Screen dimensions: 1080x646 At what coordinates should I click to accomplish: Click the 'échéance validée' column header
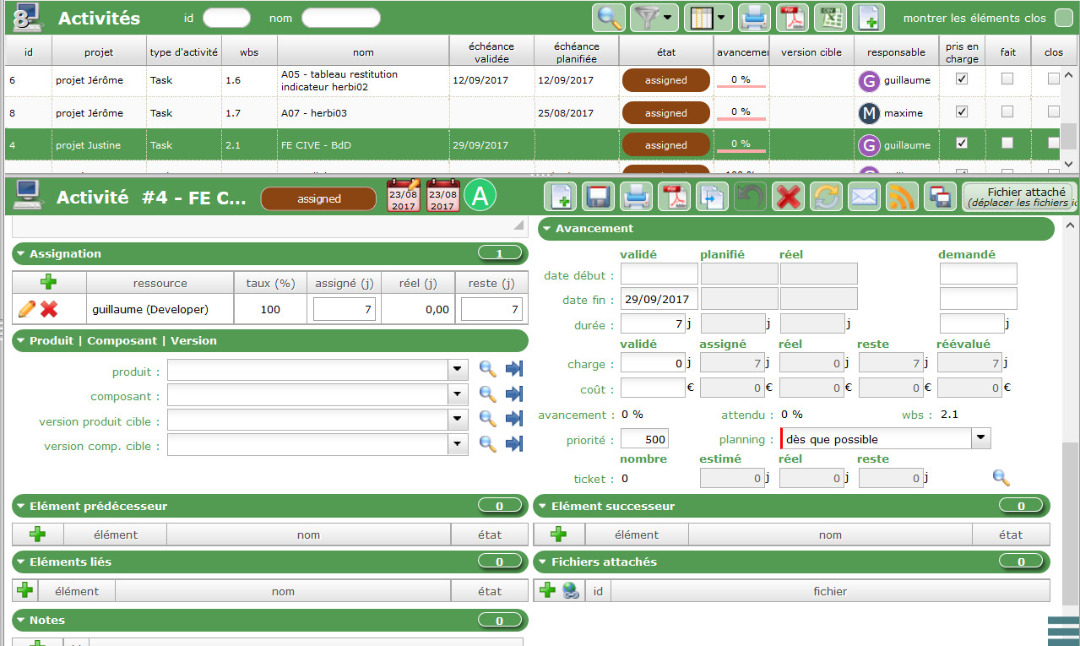pyautogui.click(x=491, y=52)
